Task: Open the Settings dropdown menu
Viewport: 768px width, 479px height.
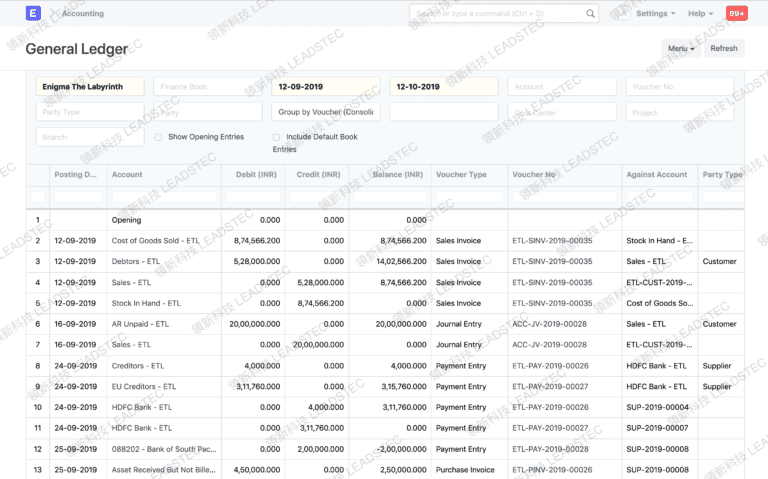Action: [655, 14]
